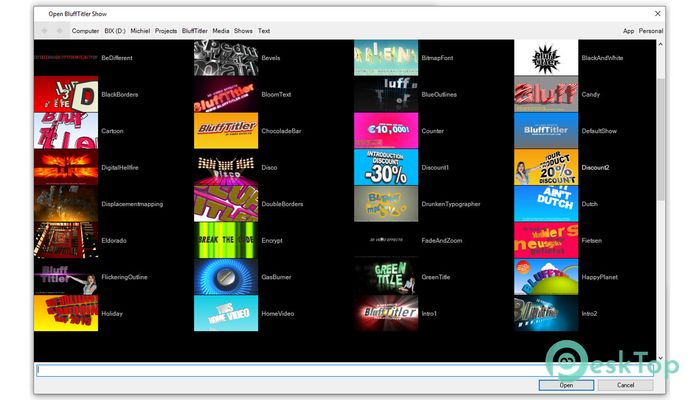Select the Bevels show thumbnail
Screen dimensions: 700x400
(x=226, y=58)
